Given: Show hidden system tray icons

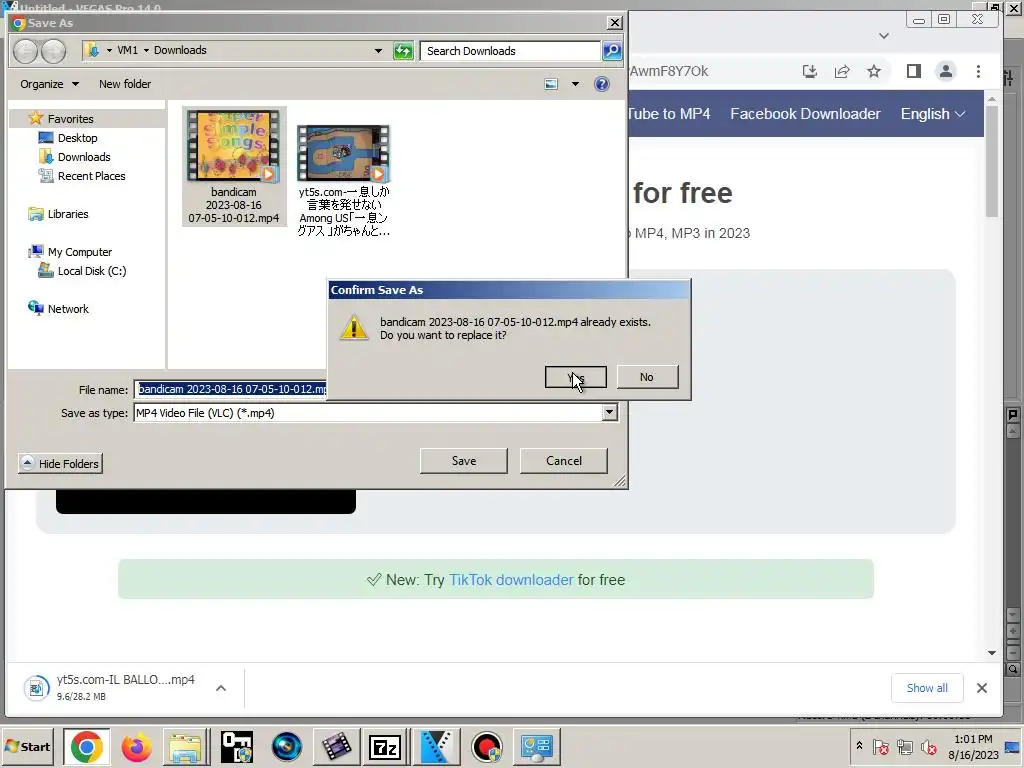Looking at the screenshot, I should (859, 746).
